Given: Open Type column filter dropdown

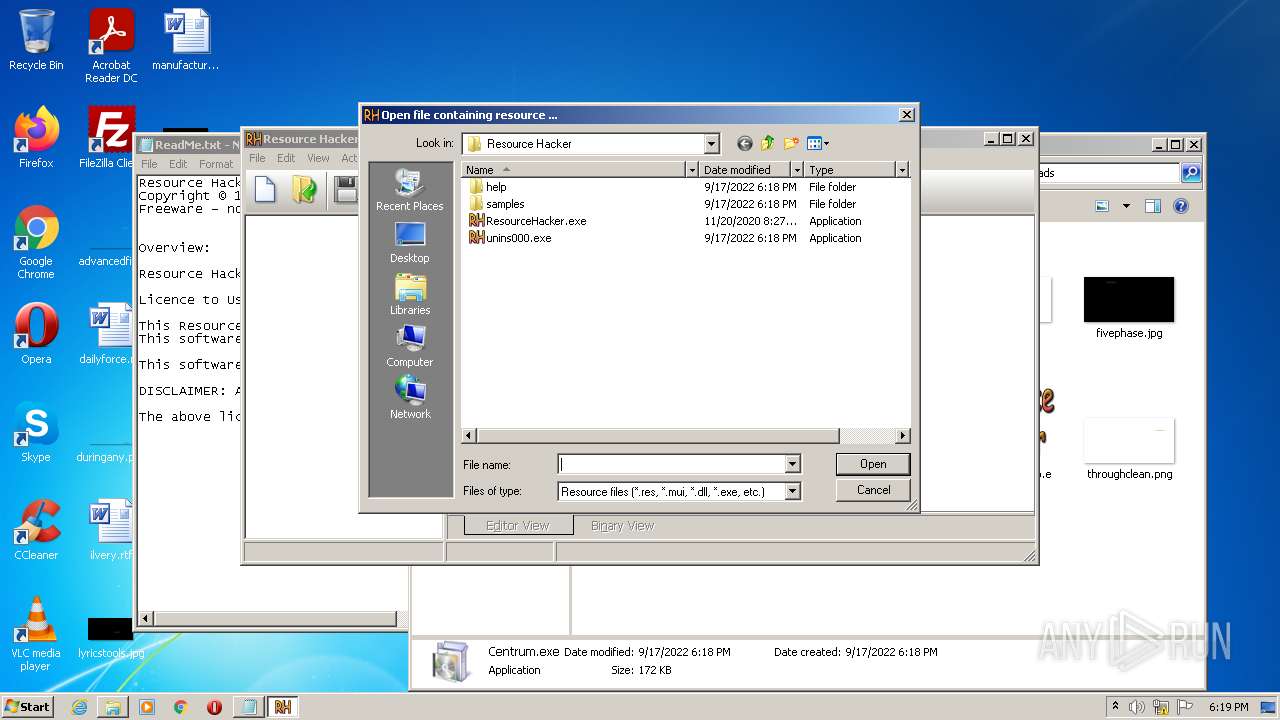Looking at the screenshot, I should point(902,170).
